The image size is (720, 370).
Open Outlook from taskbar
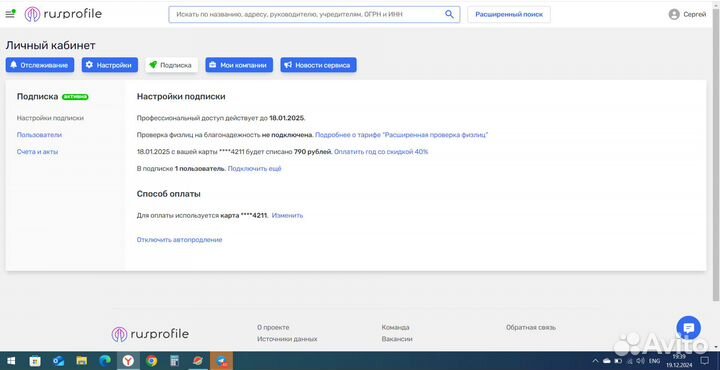pos(58,361)
